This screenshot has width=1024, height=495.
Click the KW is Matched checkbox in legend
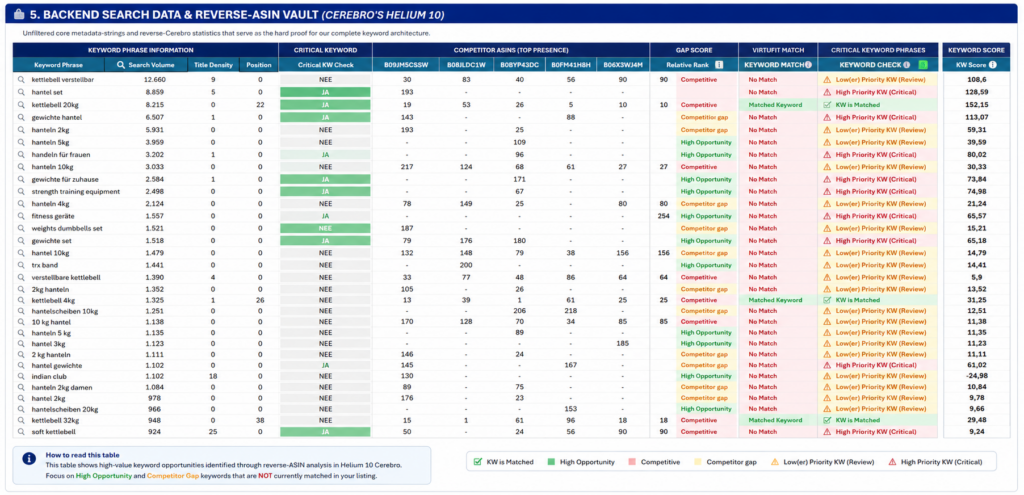click(x=477, y=462)
